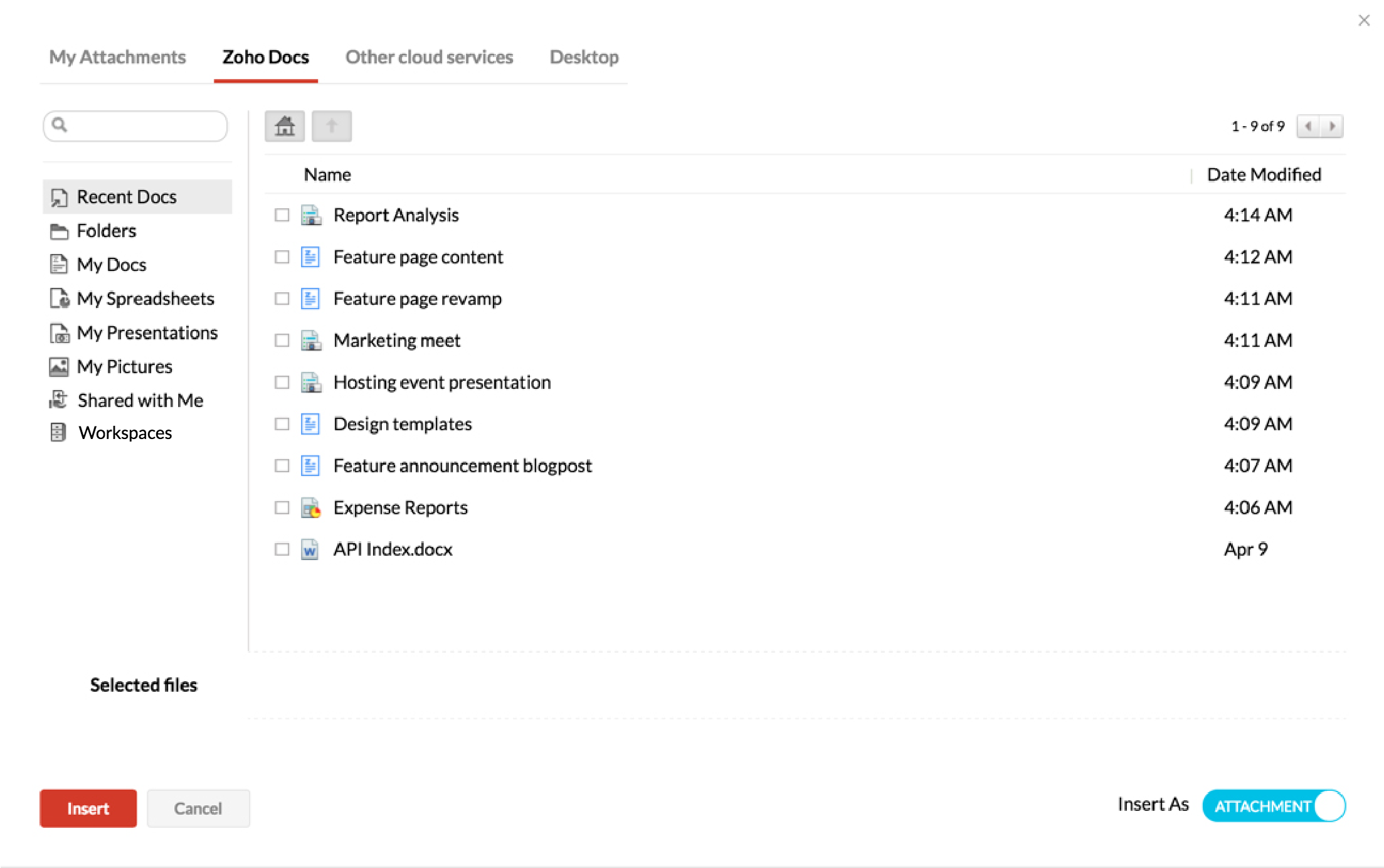Check the API Index.docx checkbox
The image size is (1384, 868).
[x=282, y=549]
